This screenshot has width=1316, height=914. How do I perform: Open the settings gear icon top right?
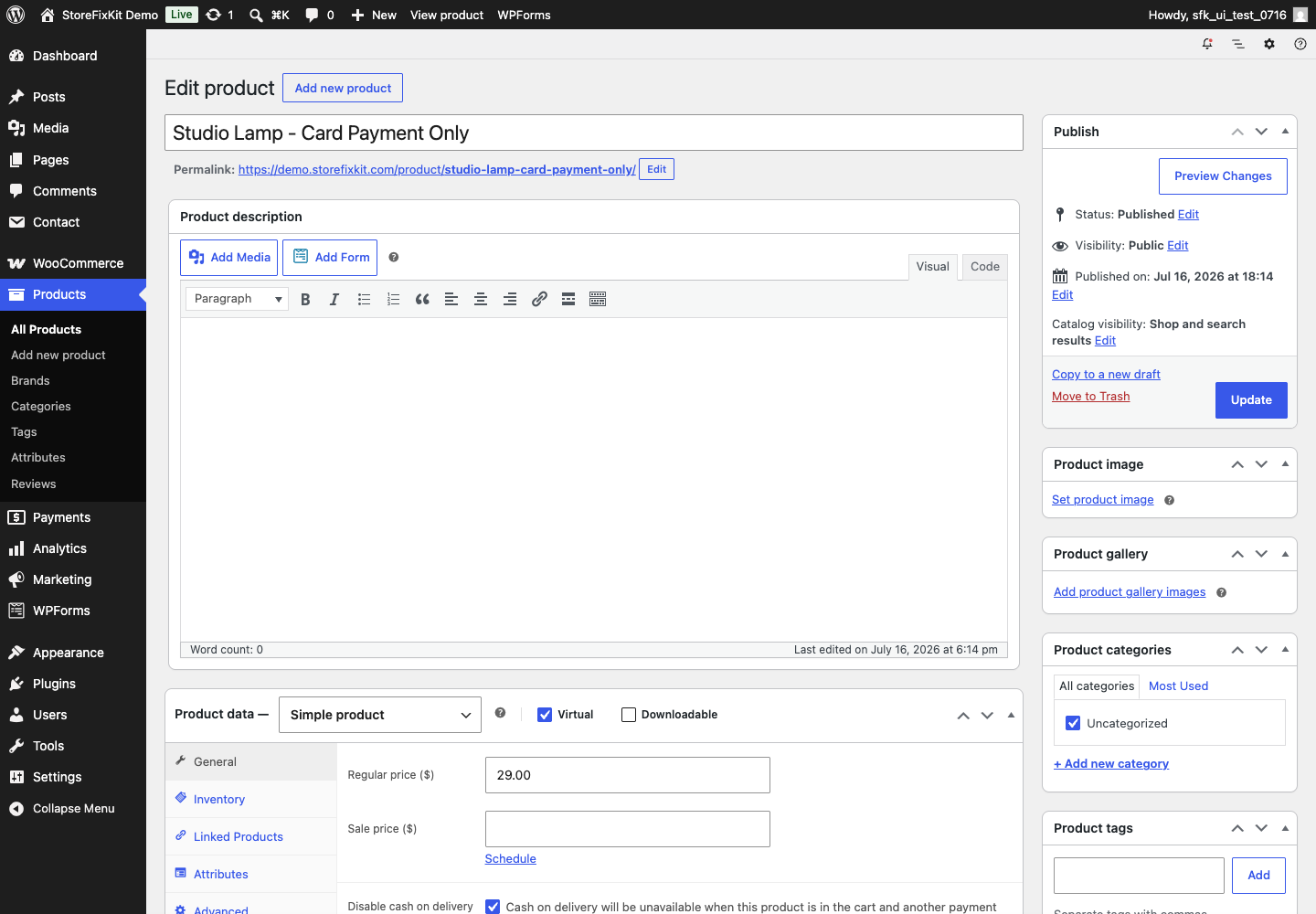coord(1269,44)
